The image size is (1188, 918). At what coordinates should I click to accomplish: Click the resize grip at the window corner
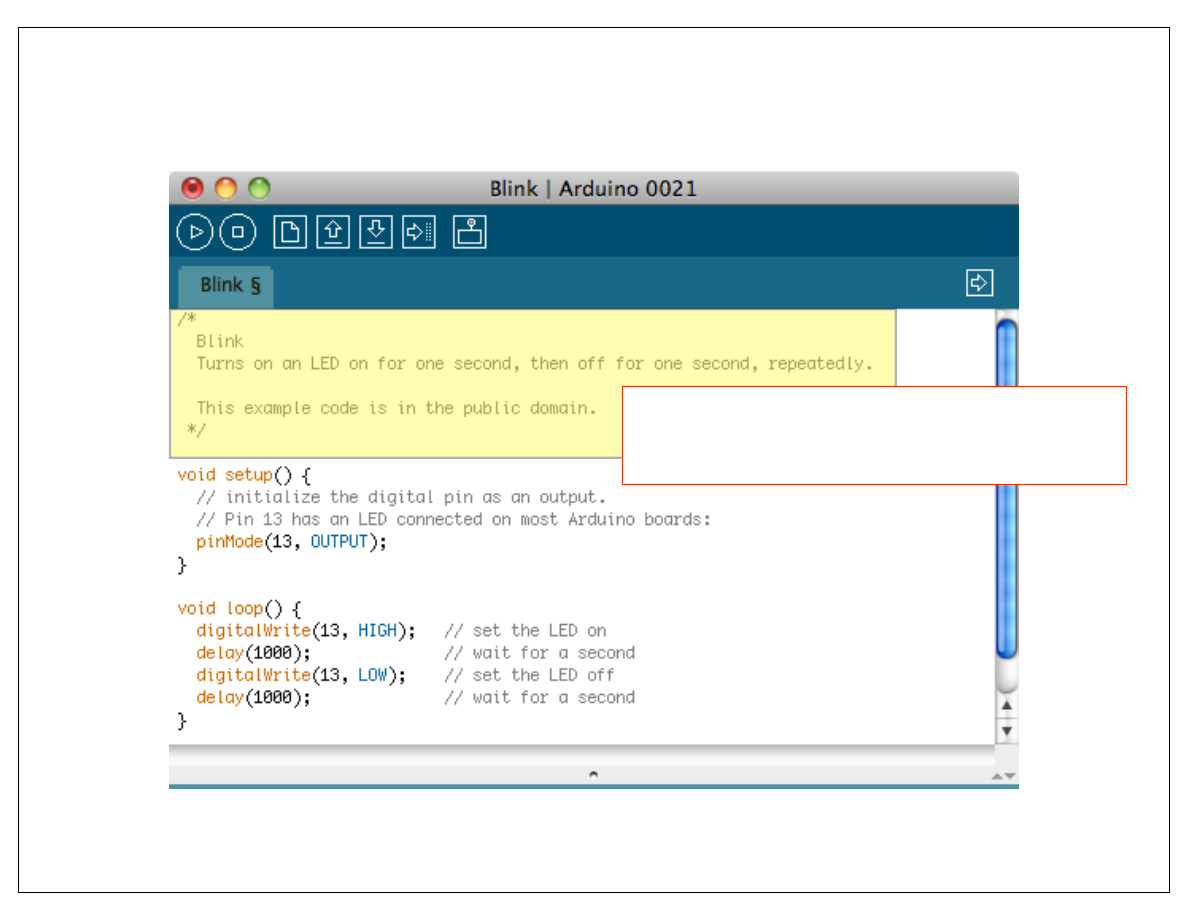(x=1004, y=776)
